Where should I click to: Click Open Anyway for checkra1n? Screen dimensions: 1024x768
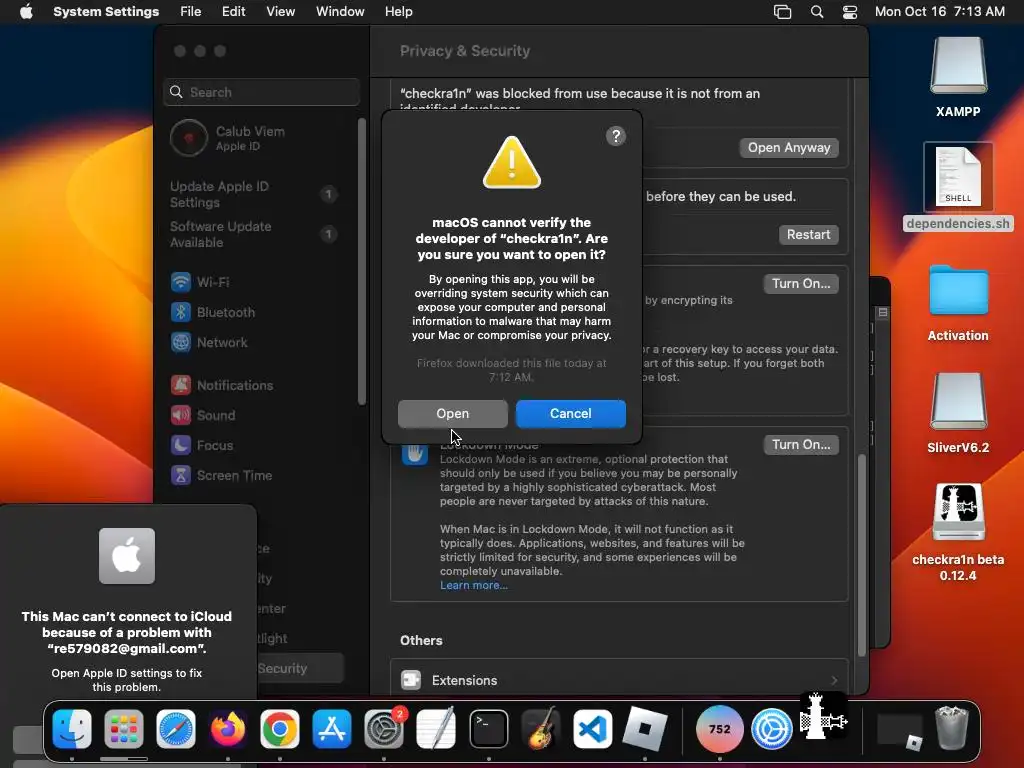click(789, 148)
